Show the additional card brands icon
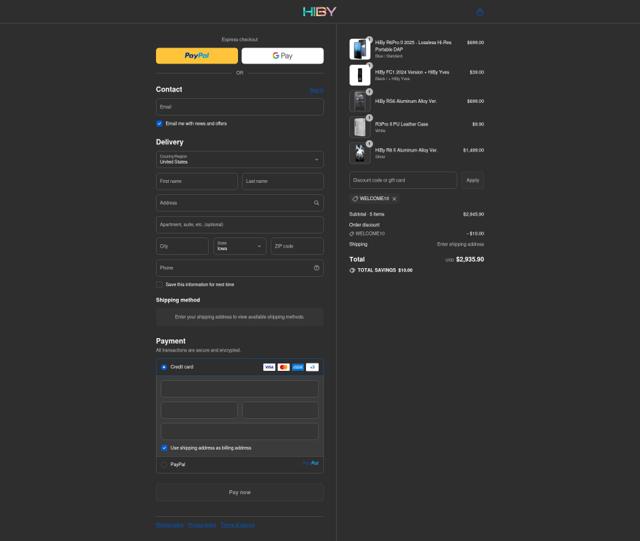This screenshot has height=541, width=640. click(312, 367)
